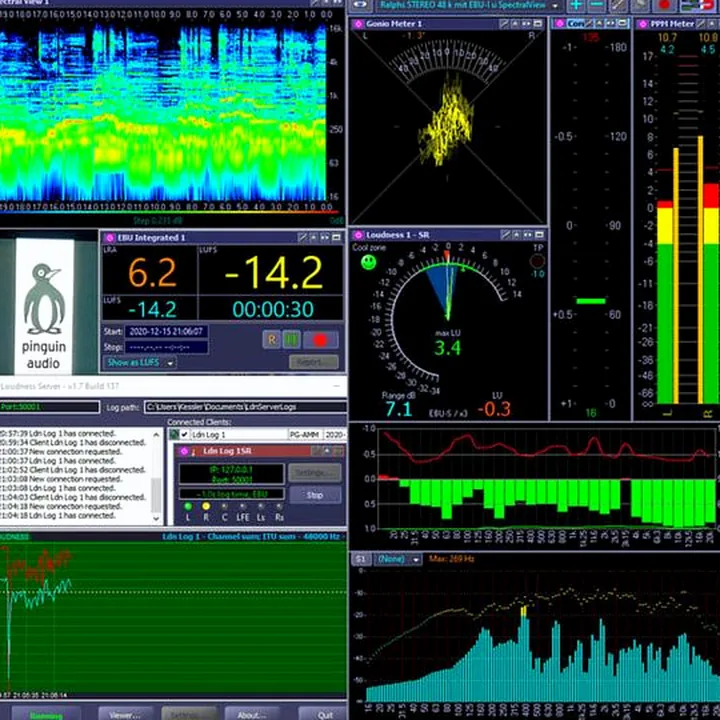Click the connection log scrollbar thumb

pyautogui.click(x=156, y=494)
